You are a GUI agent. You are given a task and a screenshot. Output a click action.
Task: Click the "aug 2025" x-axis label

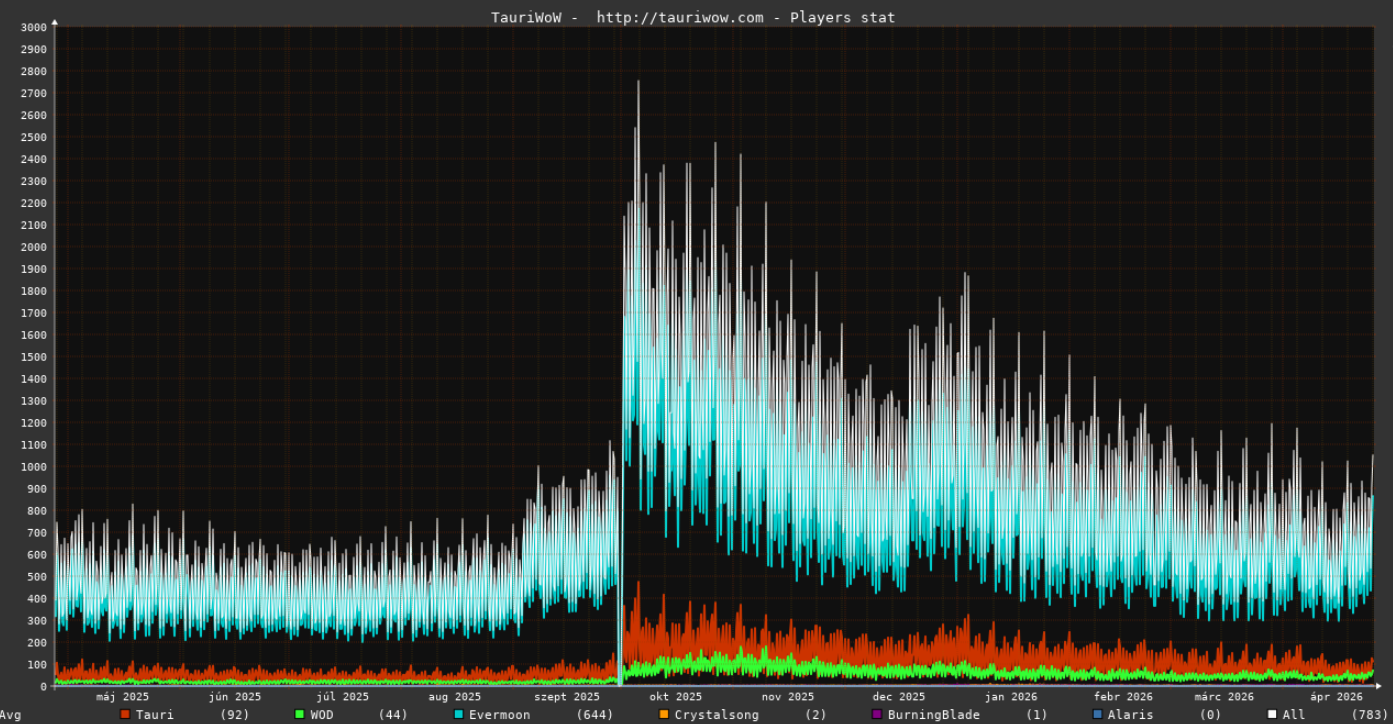[454, 697]
